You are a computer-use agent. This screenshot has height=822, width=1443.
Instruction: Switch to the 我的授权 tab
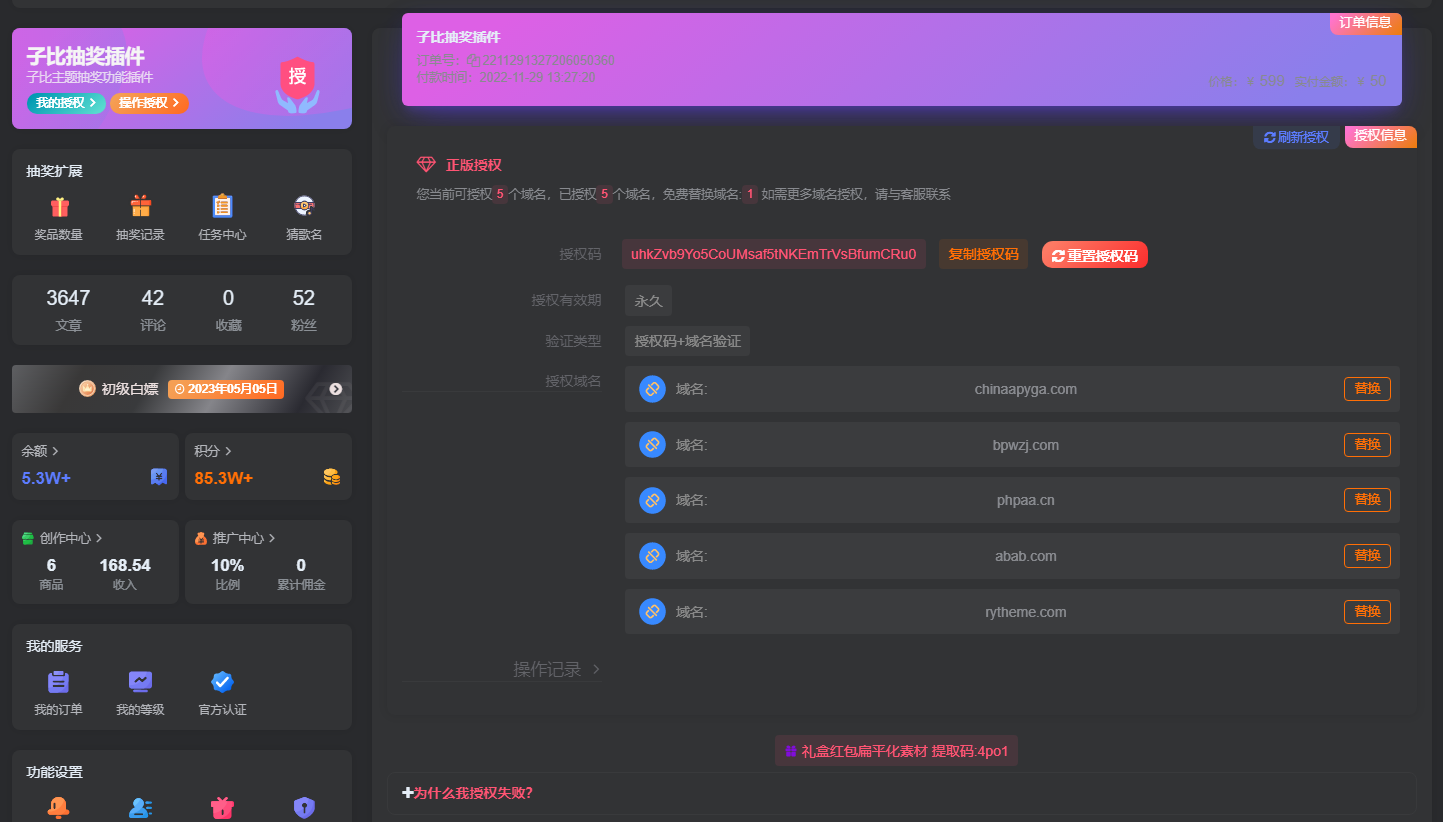point(65,102)
